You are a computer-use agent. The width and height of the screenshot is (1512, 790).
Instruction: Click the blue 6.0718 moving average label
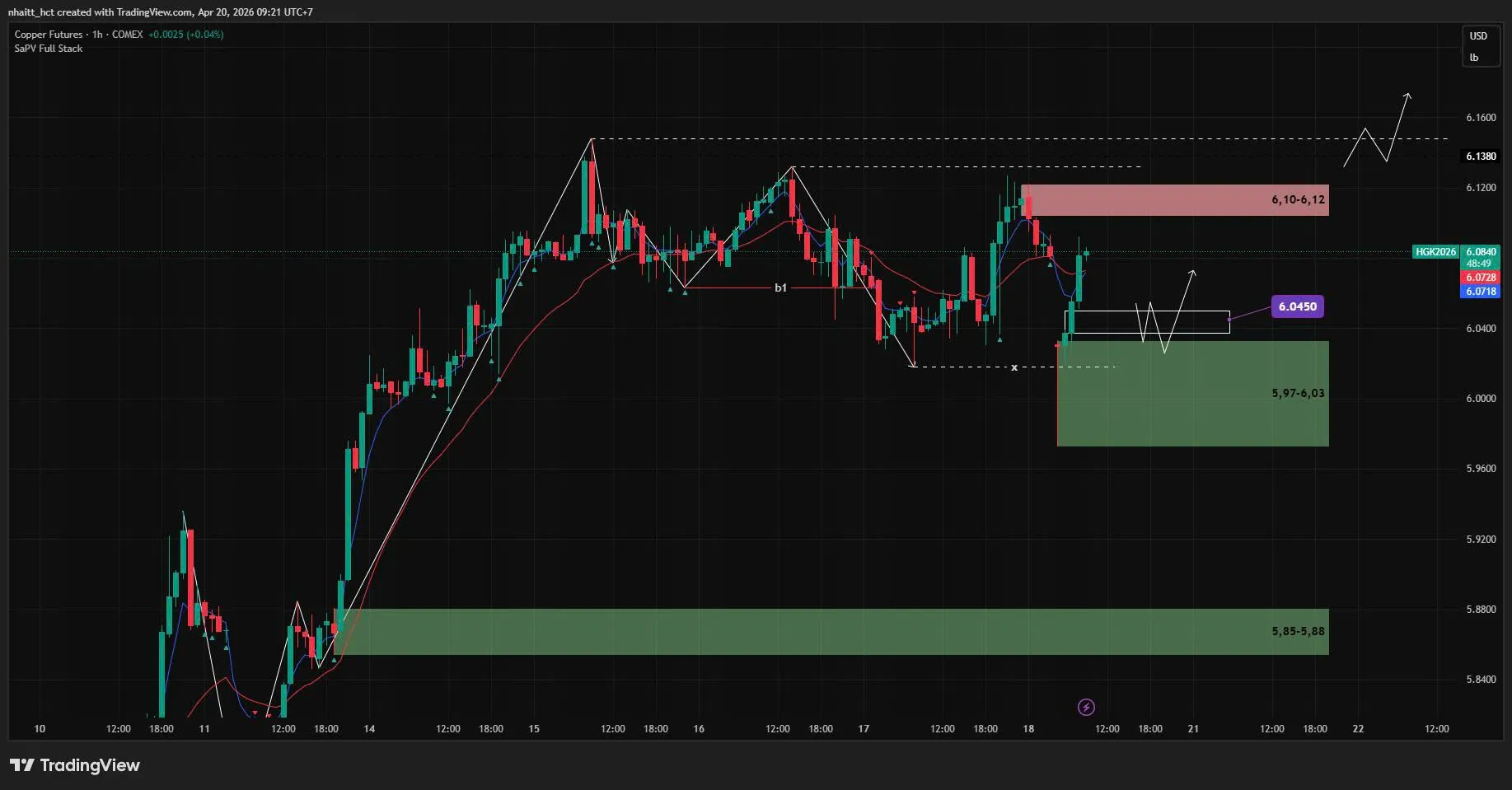[1481, 292]
